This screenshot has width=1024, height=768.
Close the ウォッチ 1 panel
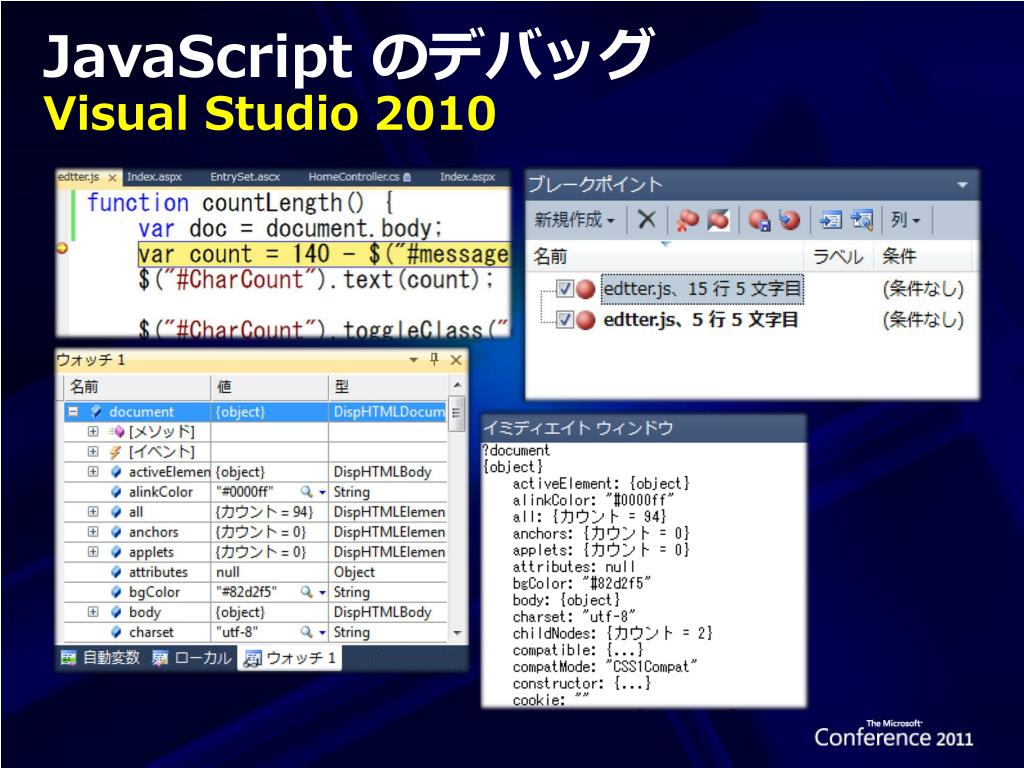[x=456, y=360]
